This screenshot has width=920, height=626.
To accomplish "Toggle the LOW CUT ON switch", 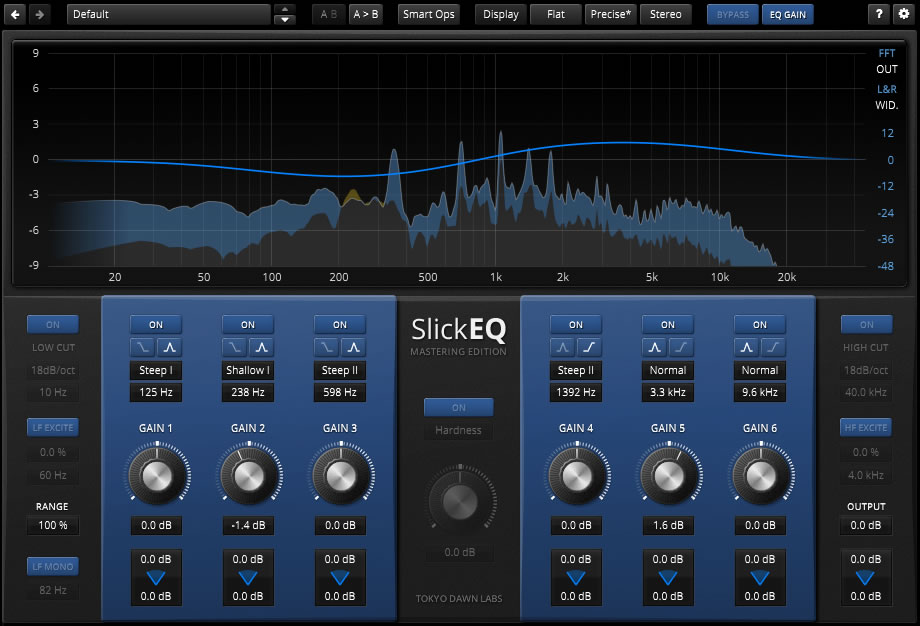I will [x=53, y=324].
